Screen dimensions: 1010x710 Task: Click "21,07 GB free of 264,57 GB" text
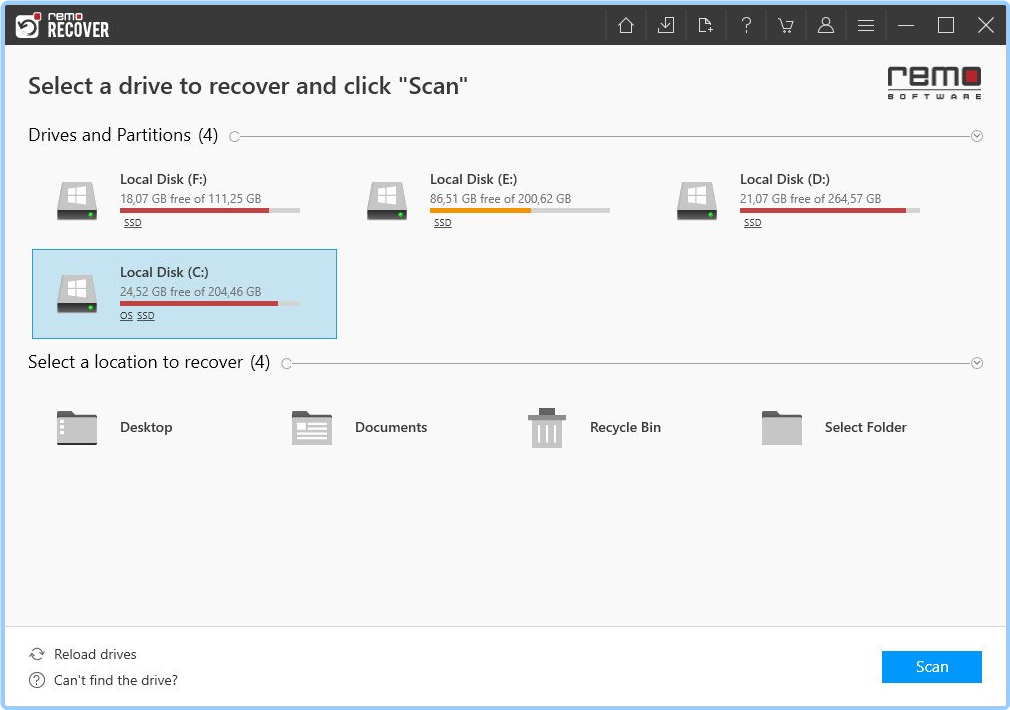(810, 198)
